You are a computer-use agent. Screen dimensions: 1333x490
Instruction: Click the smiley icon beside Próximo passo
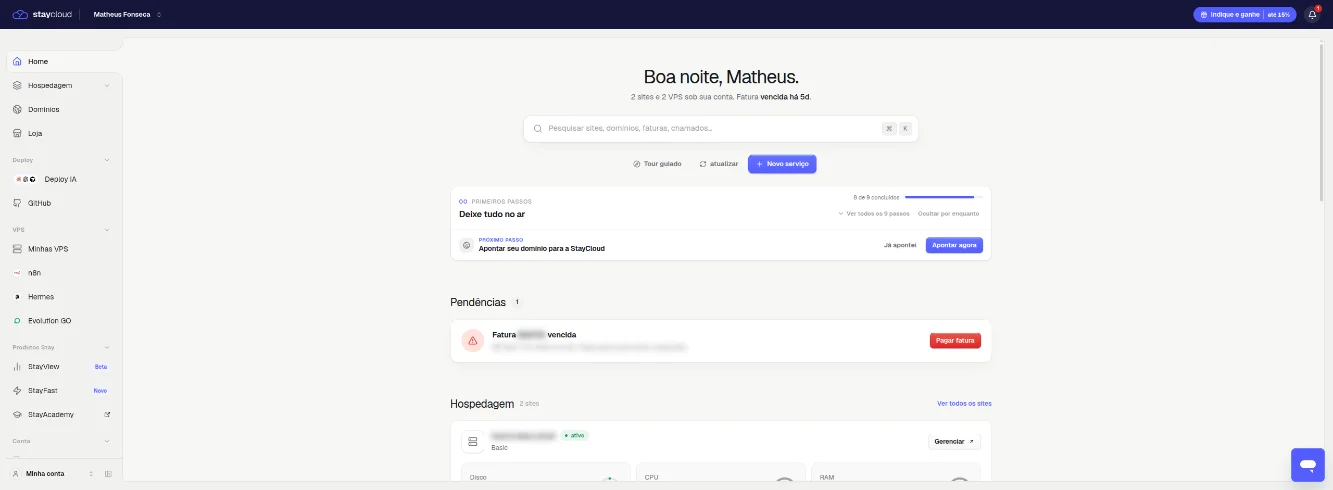click(466, 245)
